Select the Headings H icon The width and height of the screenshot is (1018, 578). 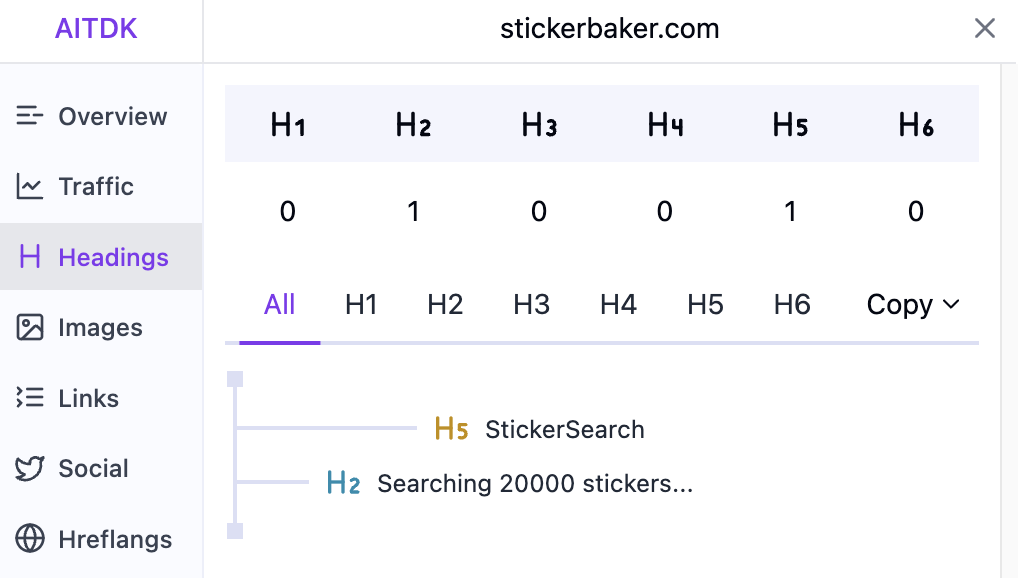coord(30,257)
